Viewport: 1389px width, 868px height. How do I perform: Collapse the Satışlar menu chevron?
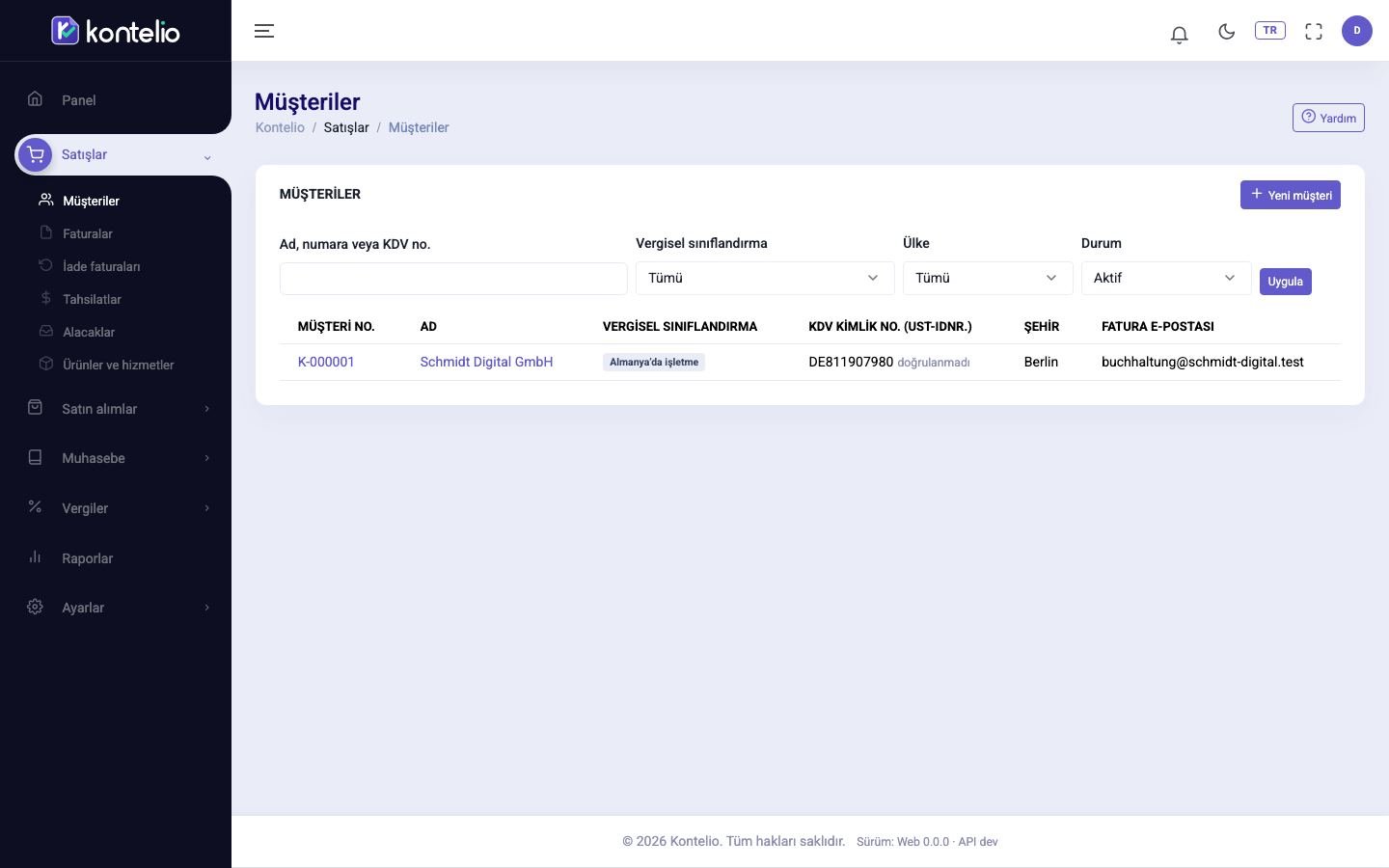coord(206,156)
